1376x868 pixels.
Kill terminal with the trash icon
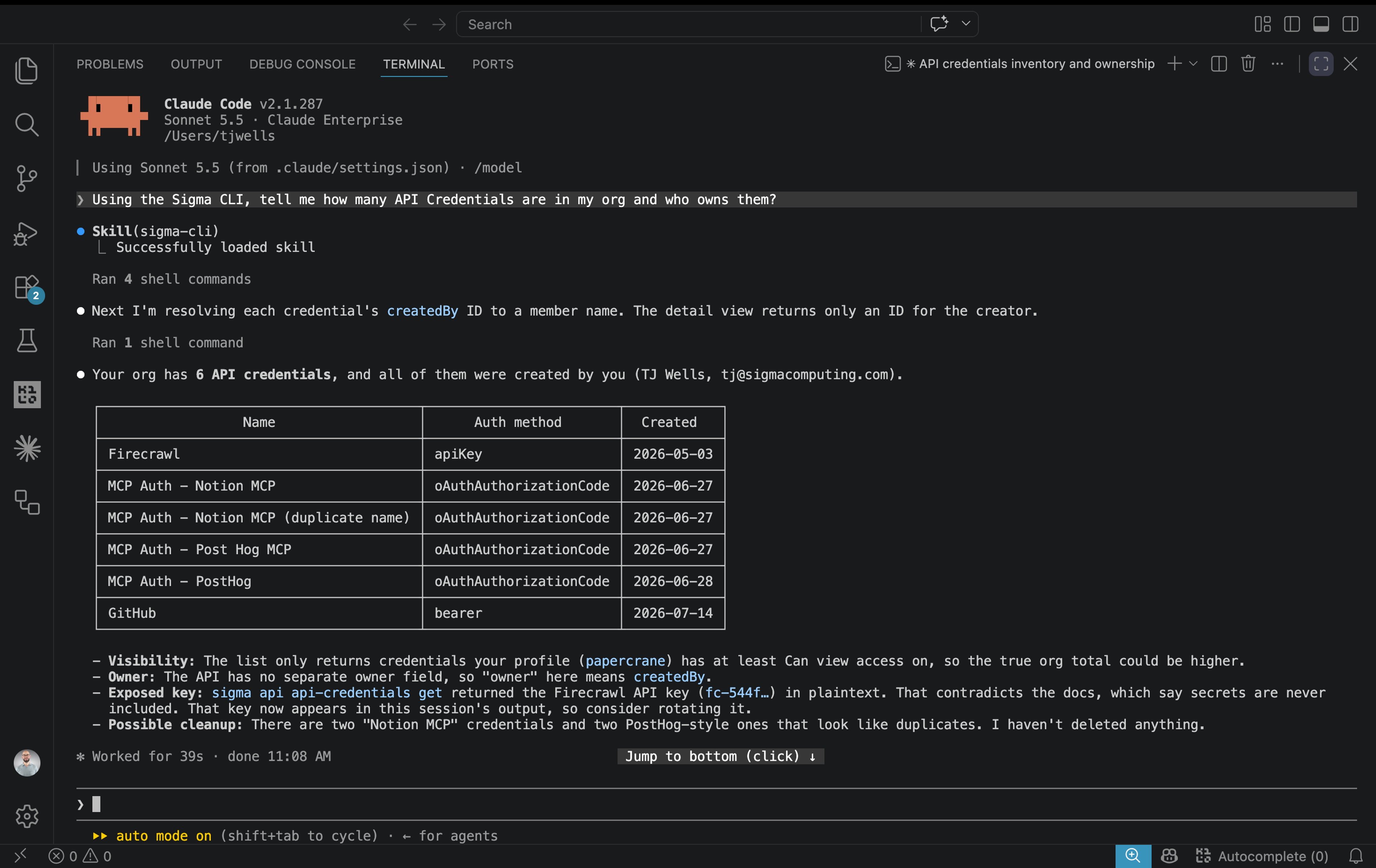coord(1248,63)
